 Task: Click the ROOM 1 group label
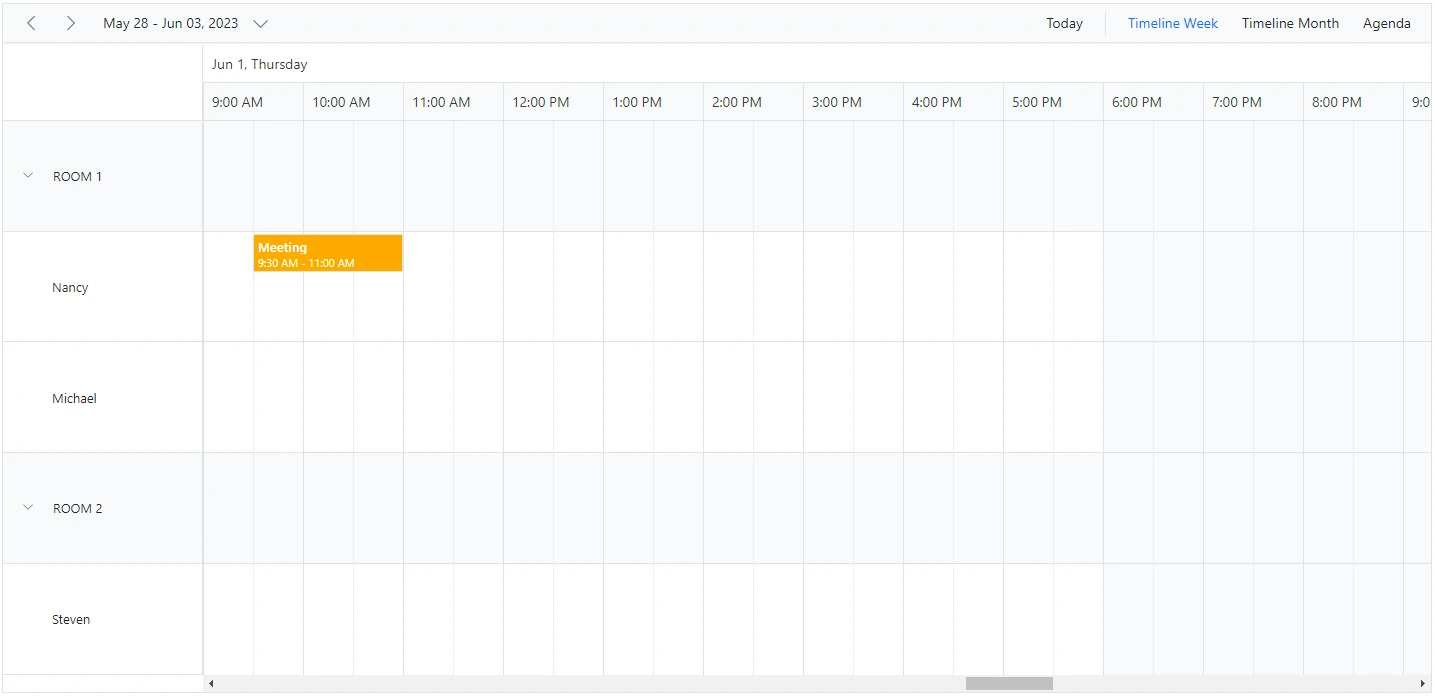[x=78, y=176]
